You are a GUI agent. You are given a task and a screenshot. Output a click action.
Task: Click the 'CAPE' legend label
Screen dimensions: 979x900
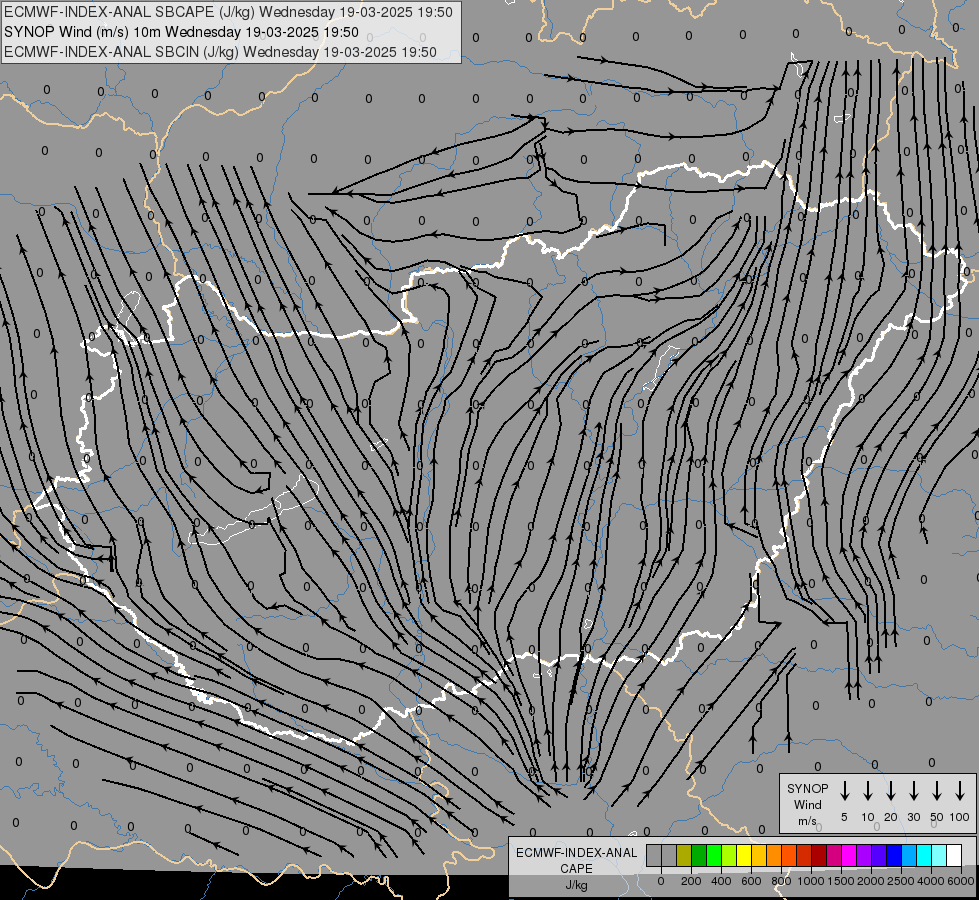[576, 869]
